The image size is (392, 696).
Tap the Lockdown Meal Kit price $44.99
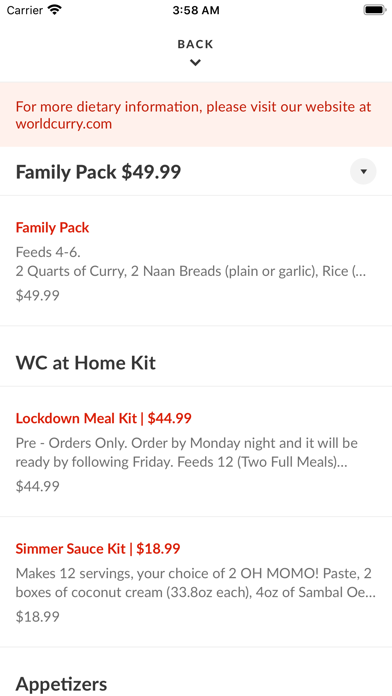pos(37,486)
